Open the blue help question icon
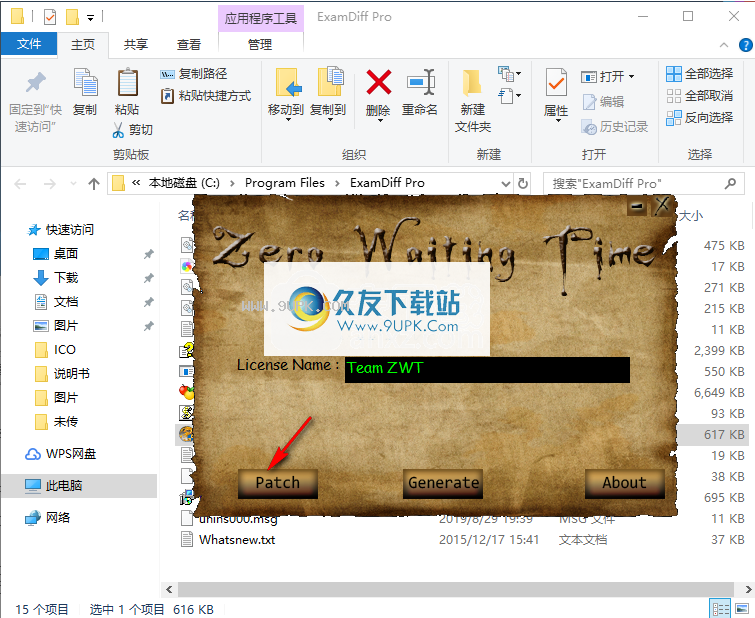 tap(745, 45)
